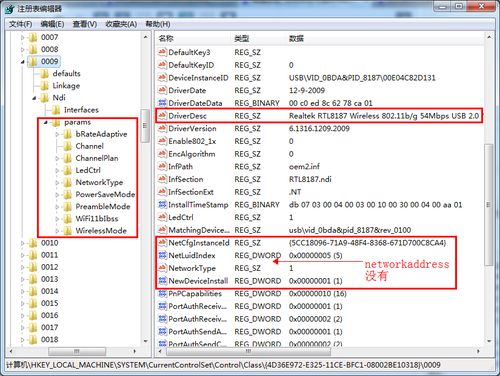Screen dimensions: 500x376
Task: Click the DefaultKey3 string value icon
Action: pos(162,52)
